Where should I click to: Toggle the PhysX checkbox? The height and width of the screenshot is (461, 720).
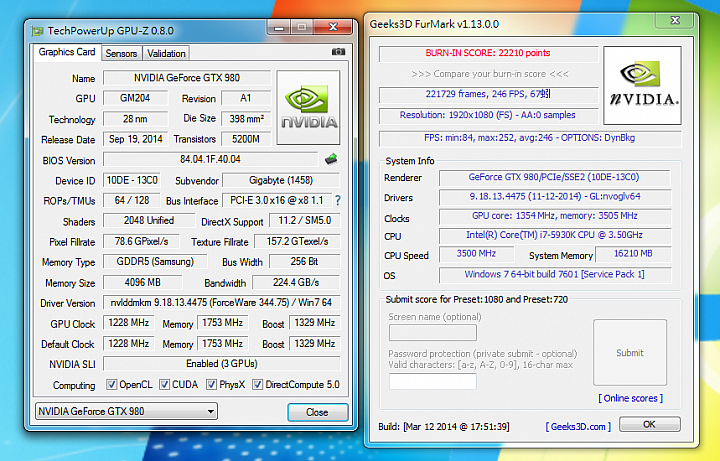[x=211, y=384]
